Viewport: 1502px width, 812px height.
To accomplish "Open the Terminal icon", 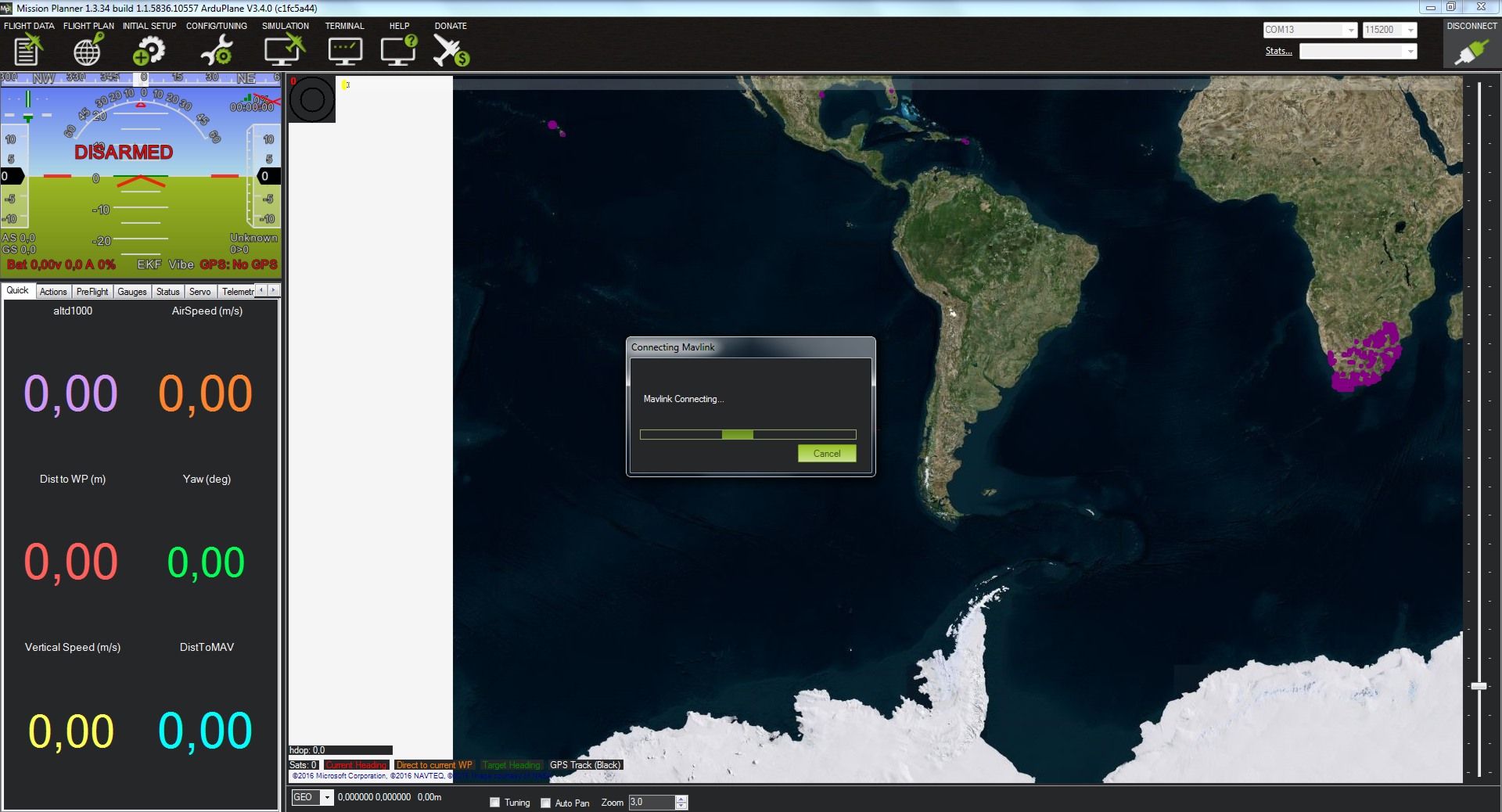I will 344,50.
